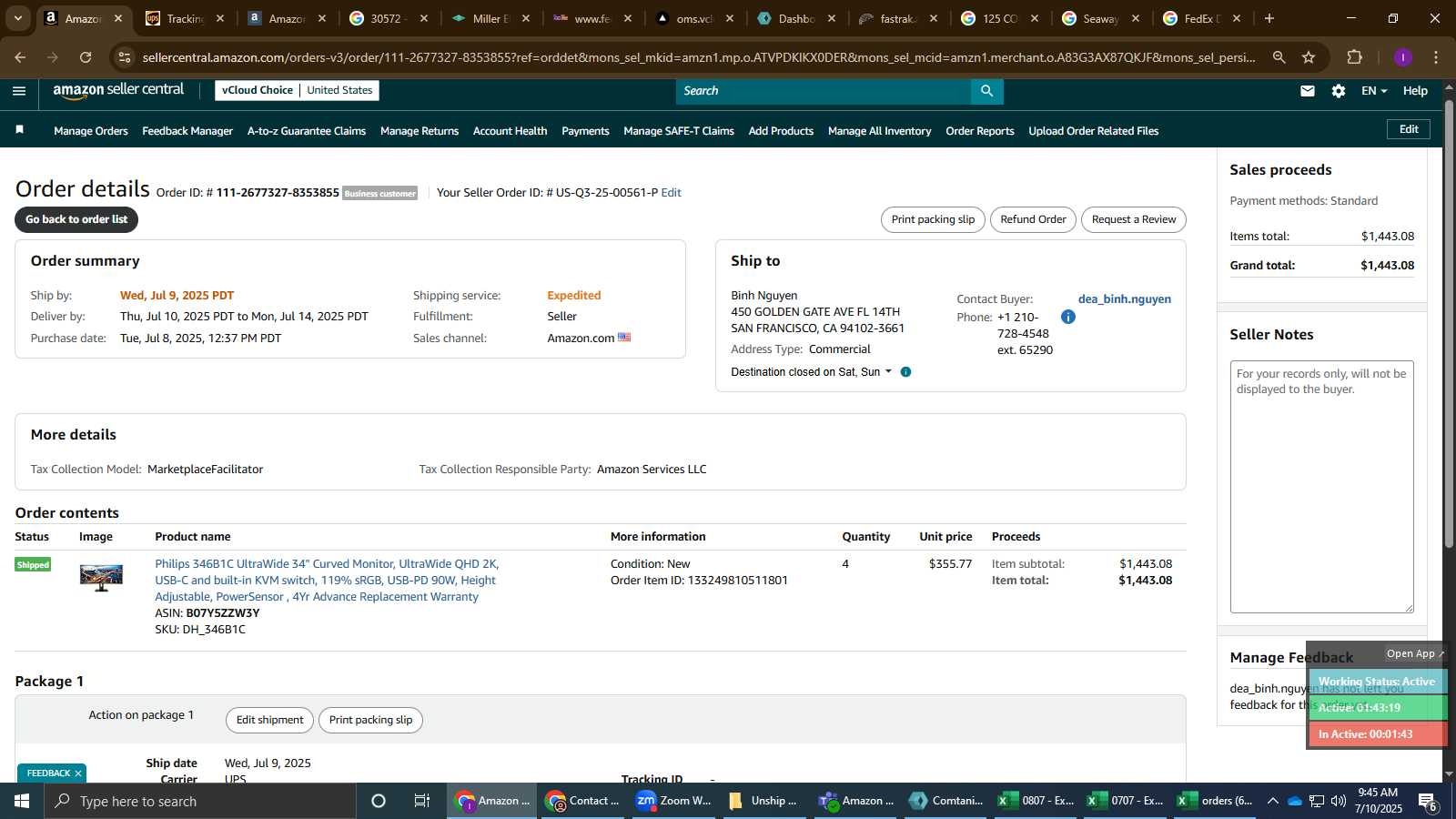The height and width of the screenshot is (819, 1456).
Task: Click info icon beside destination closed
Action: click(x=905, y=372)
